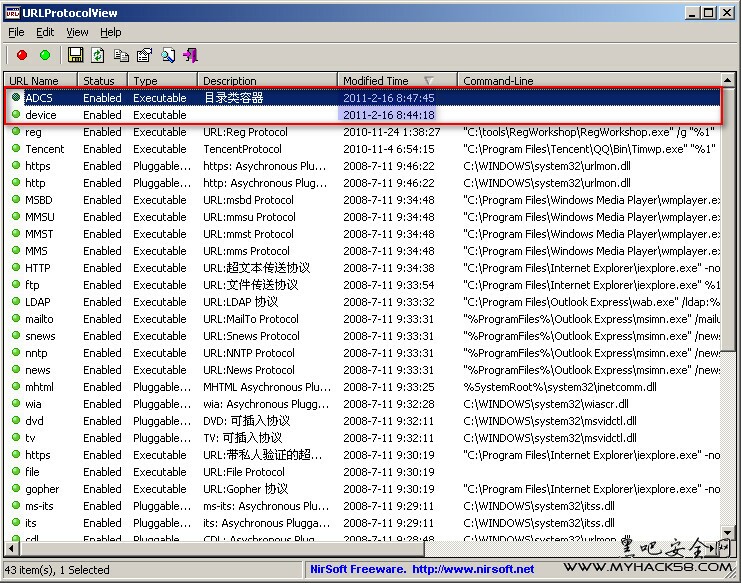
Task: Open Properties via the toolbar icon
Action: point(144,55)
